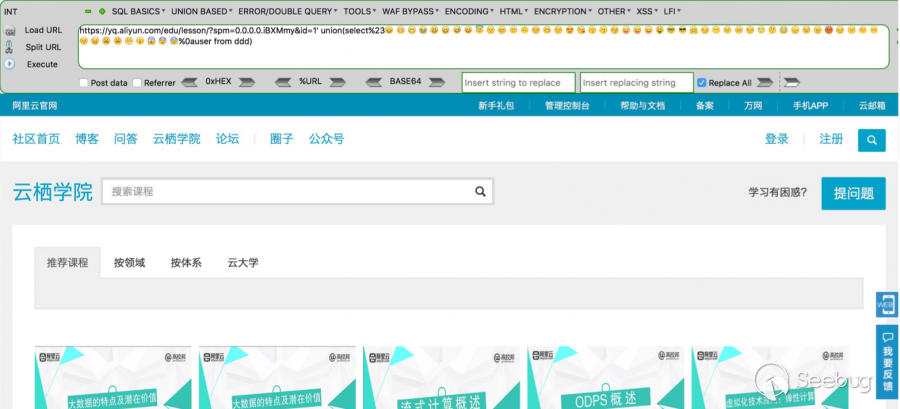Click the 万网 link
900x409 pixels.
click(x=753, y=106)
